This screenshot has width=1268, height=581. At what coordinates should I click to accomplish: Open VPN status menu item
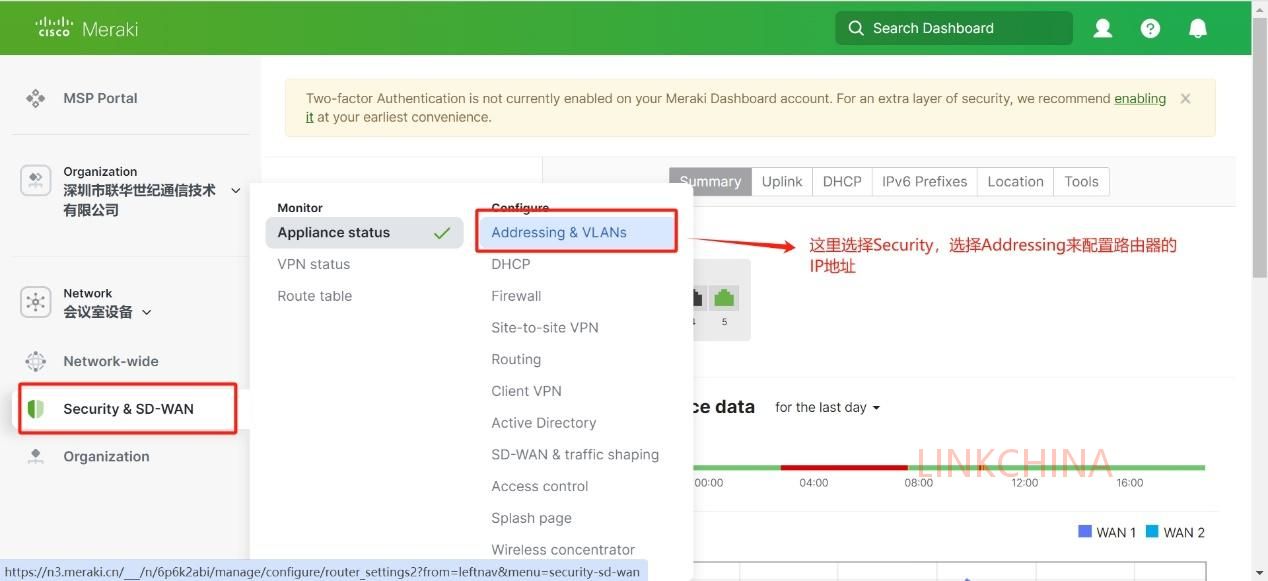[314, 264]
